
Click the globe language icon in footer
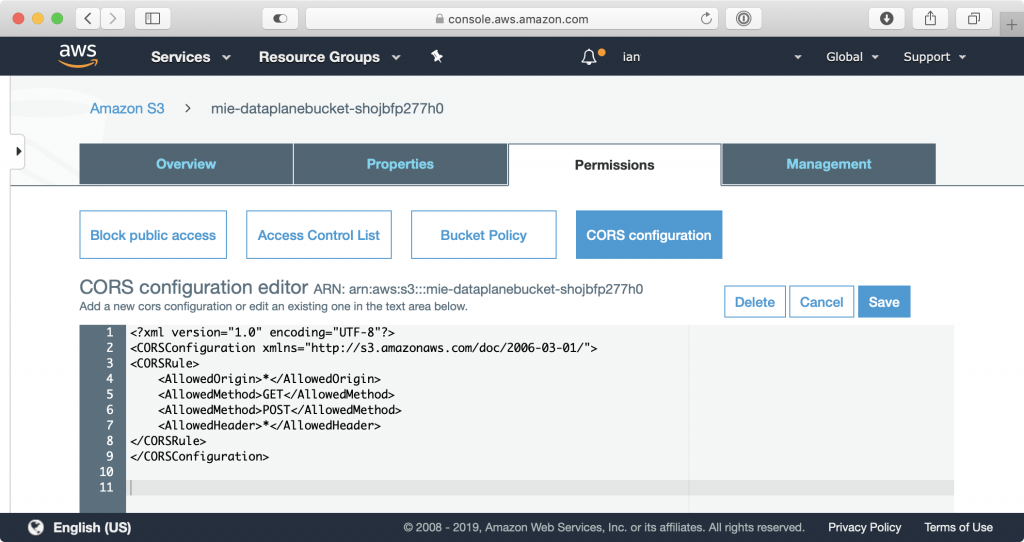[x=36, y=527]
